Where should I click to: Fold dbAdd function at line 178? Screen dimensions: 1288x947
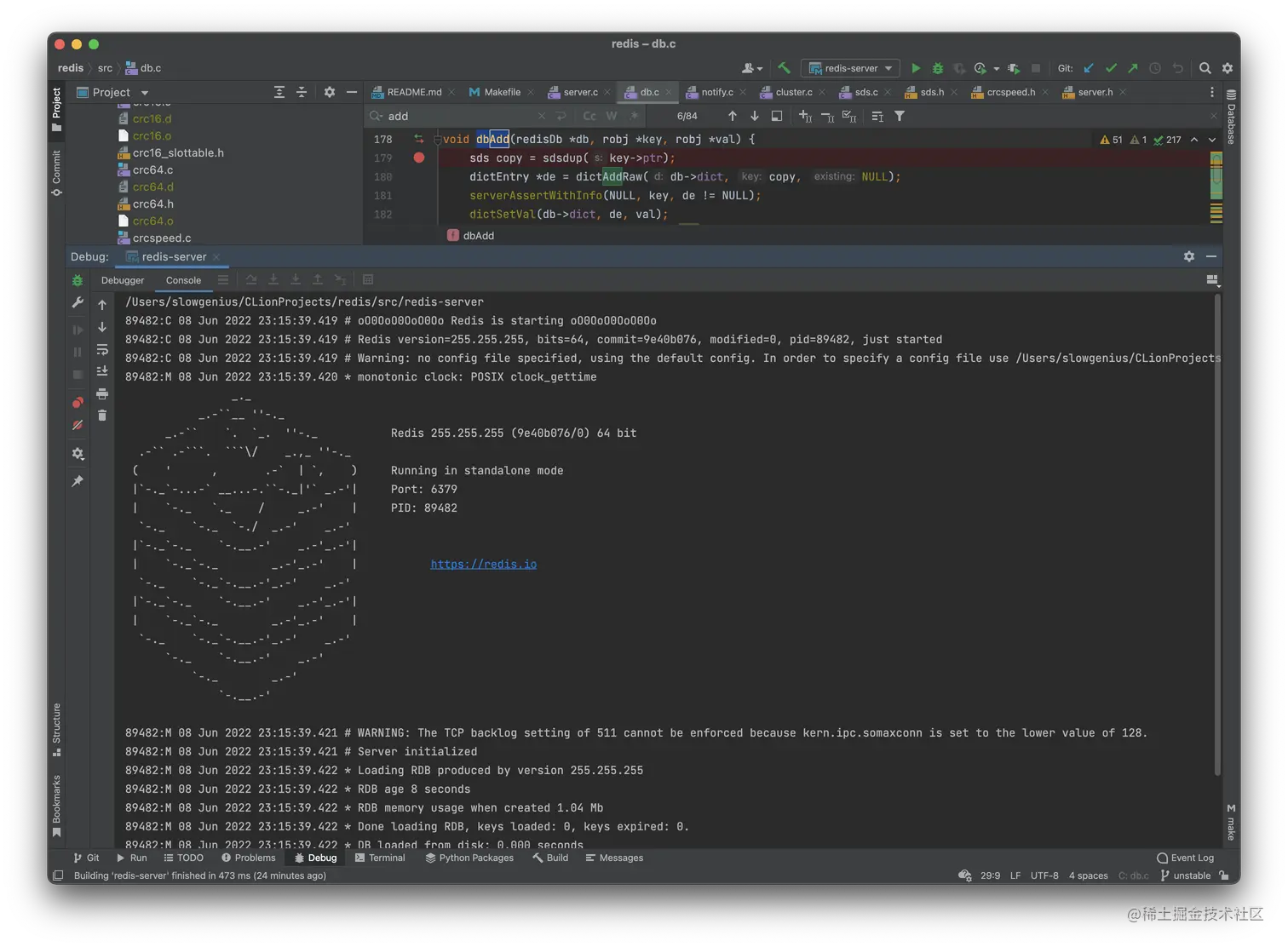(x=437, y=139)
